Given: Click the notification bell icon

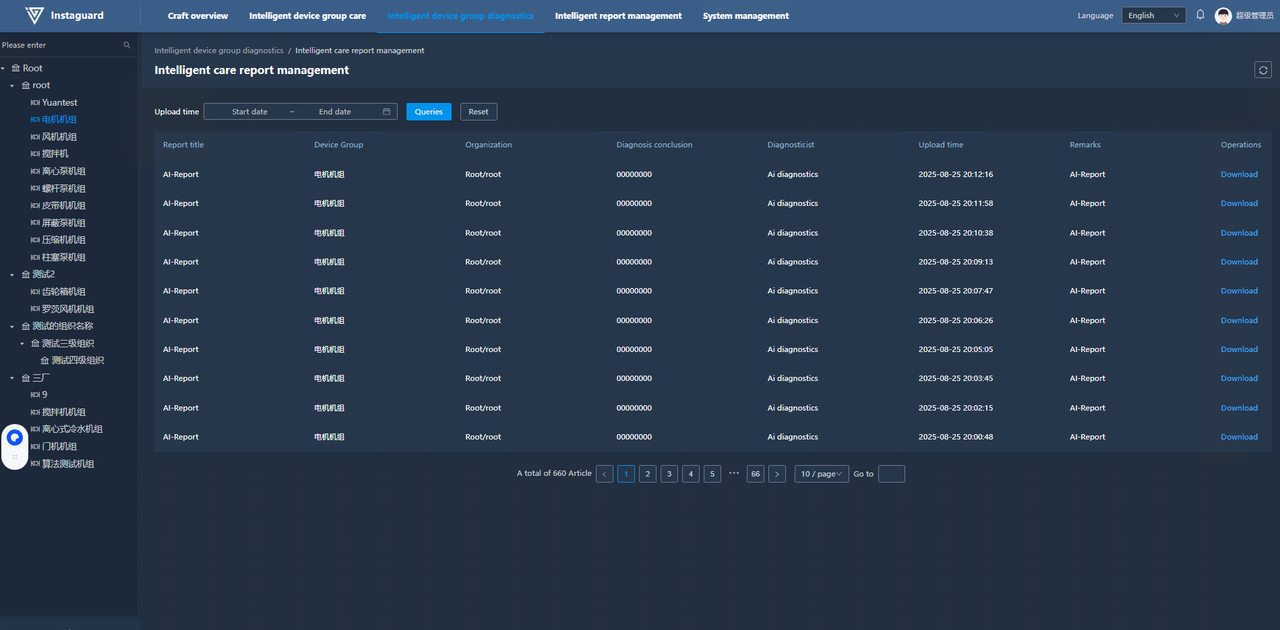Looking at the screenshot, I should tap(1200, 15).
